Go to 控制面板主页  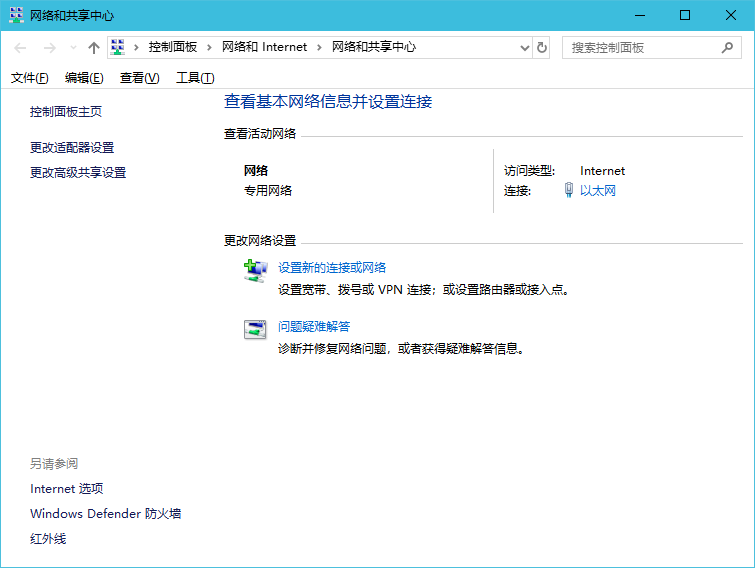click(66, 112)
